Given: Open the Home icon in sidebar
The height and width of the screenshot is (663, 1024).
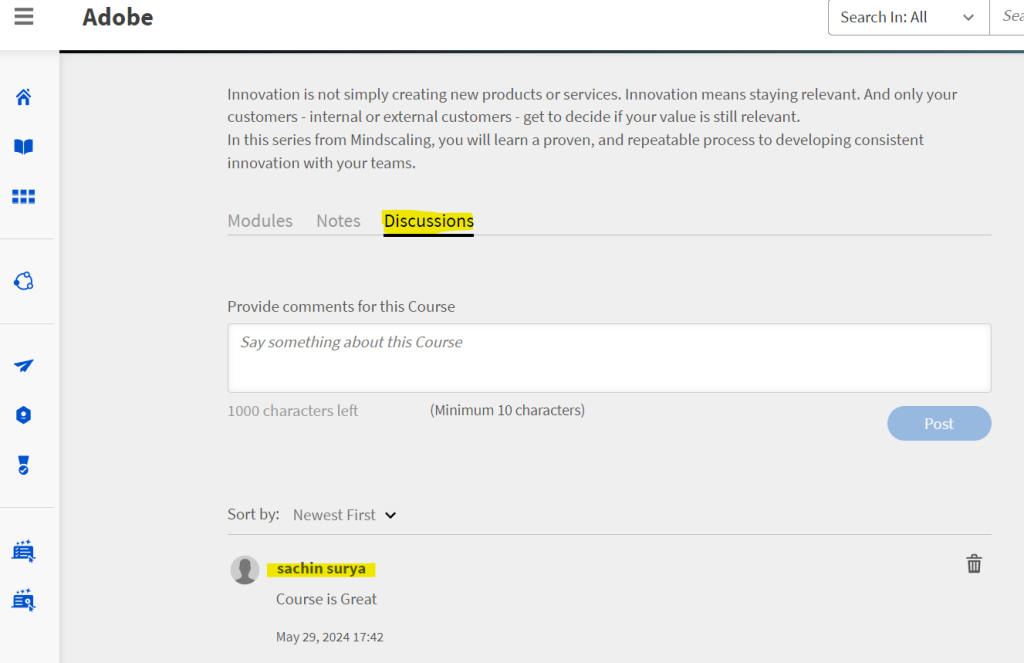Looking at the screenshot, I should coord(22,96).
